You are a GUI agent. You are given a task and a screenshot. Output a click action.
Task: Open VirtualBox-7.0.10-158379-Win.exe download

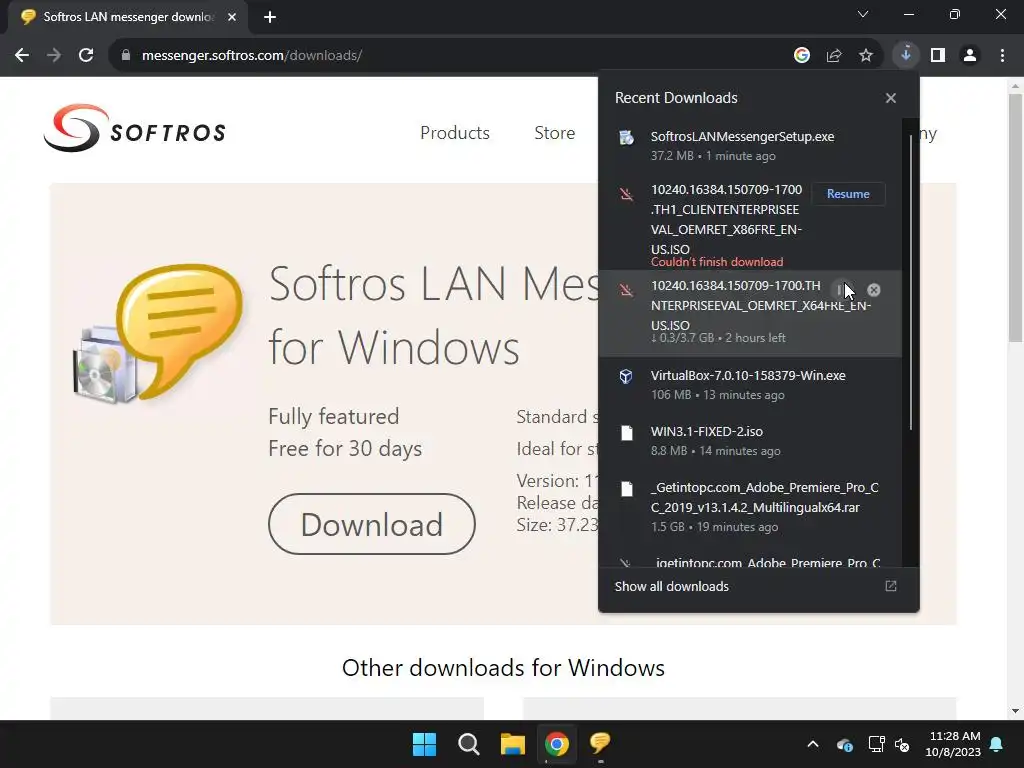[x=750, y=385]
